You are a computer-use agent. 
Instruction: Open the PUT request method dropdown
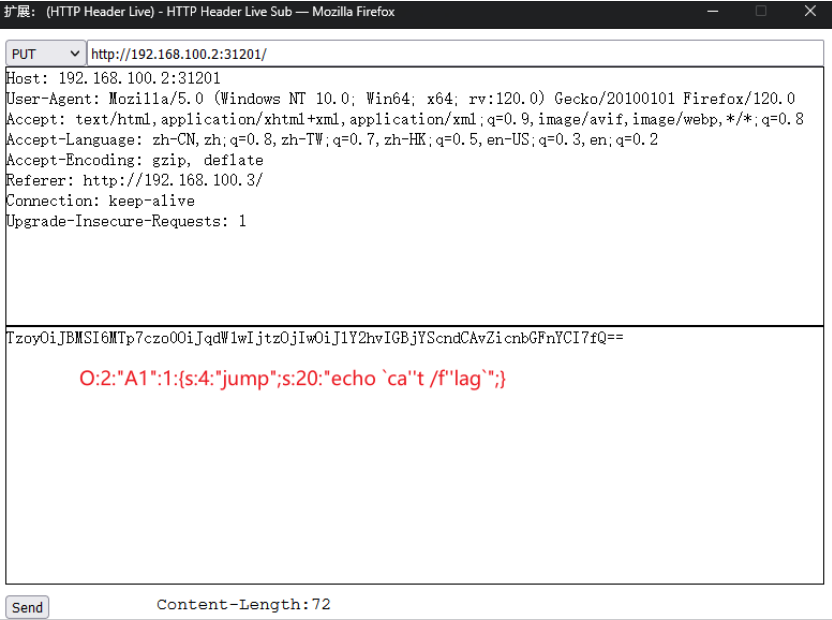point(46,54)
